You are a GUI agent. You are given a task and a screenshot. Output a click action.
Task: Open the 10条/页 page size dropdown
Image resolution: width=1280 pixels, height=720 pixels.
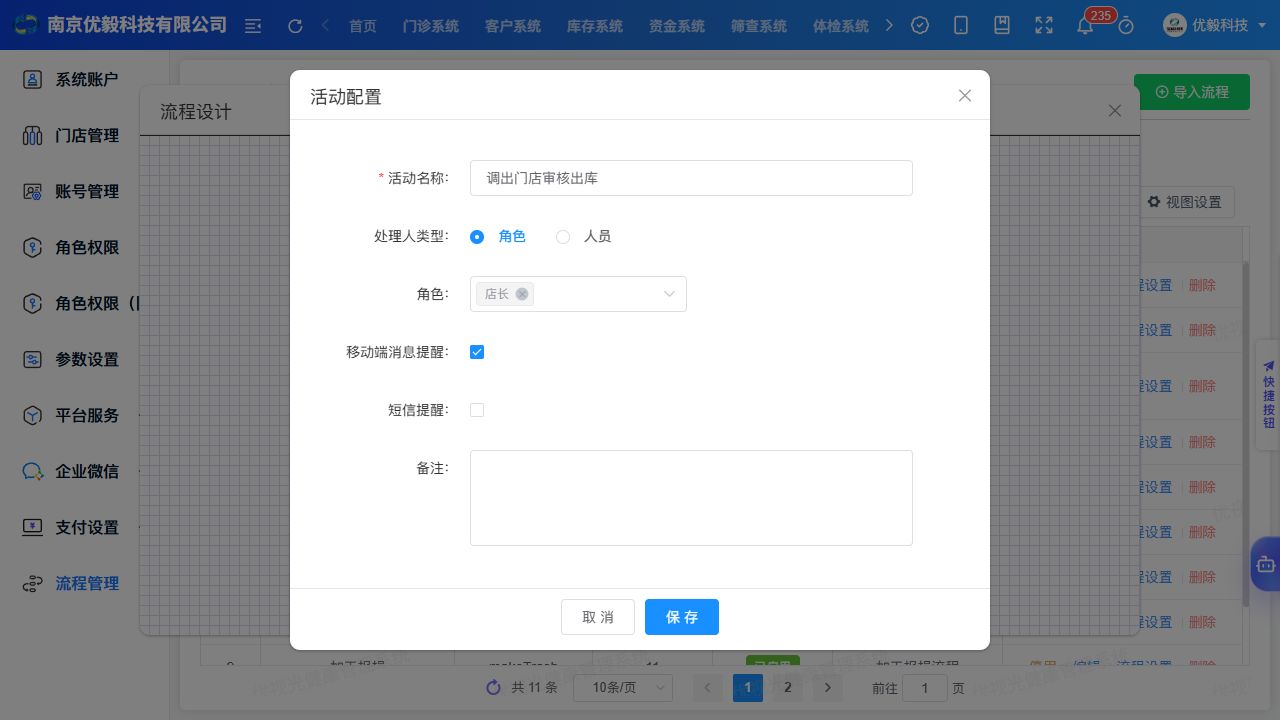623,688
